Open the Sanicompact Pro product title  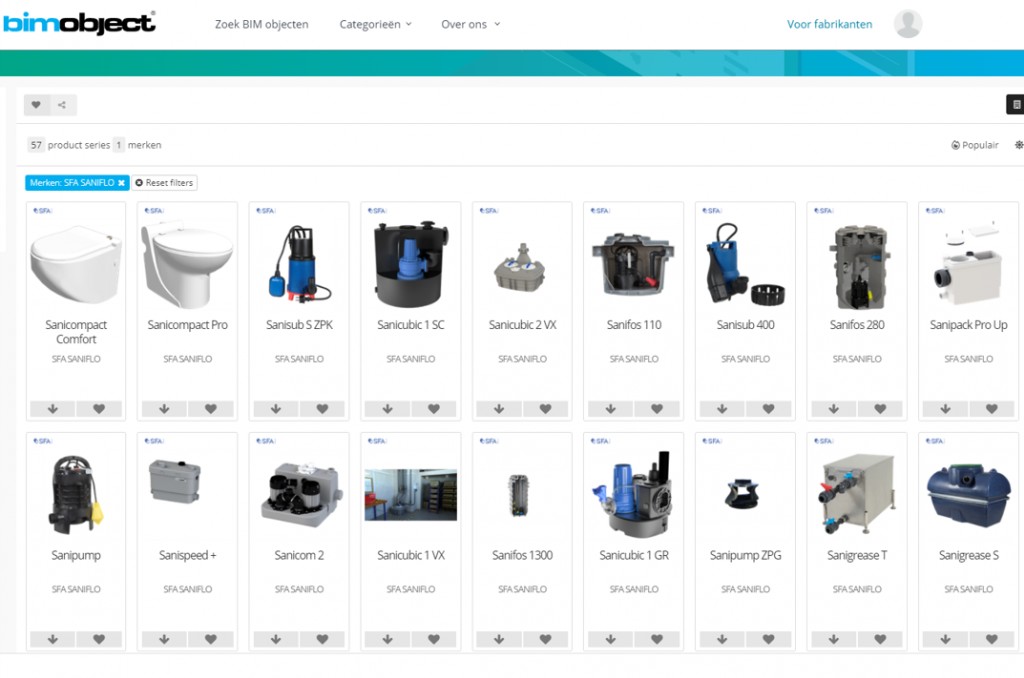[187, 325]
